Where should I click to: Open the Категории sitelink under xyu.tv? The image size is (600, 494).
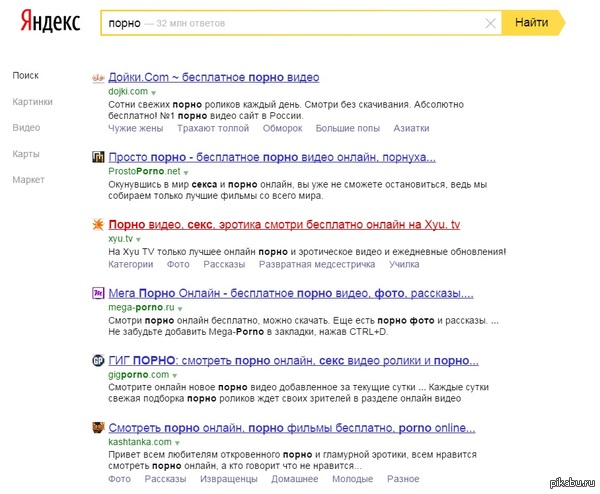pos(130,264)
